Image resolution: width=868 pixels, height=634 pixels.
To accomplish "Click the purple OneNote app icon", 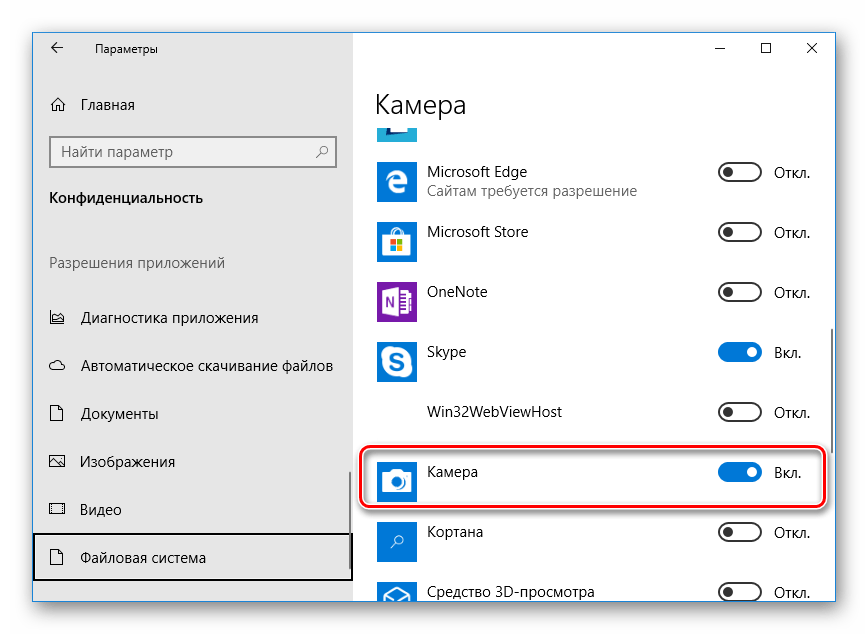I will coord(397,302).
